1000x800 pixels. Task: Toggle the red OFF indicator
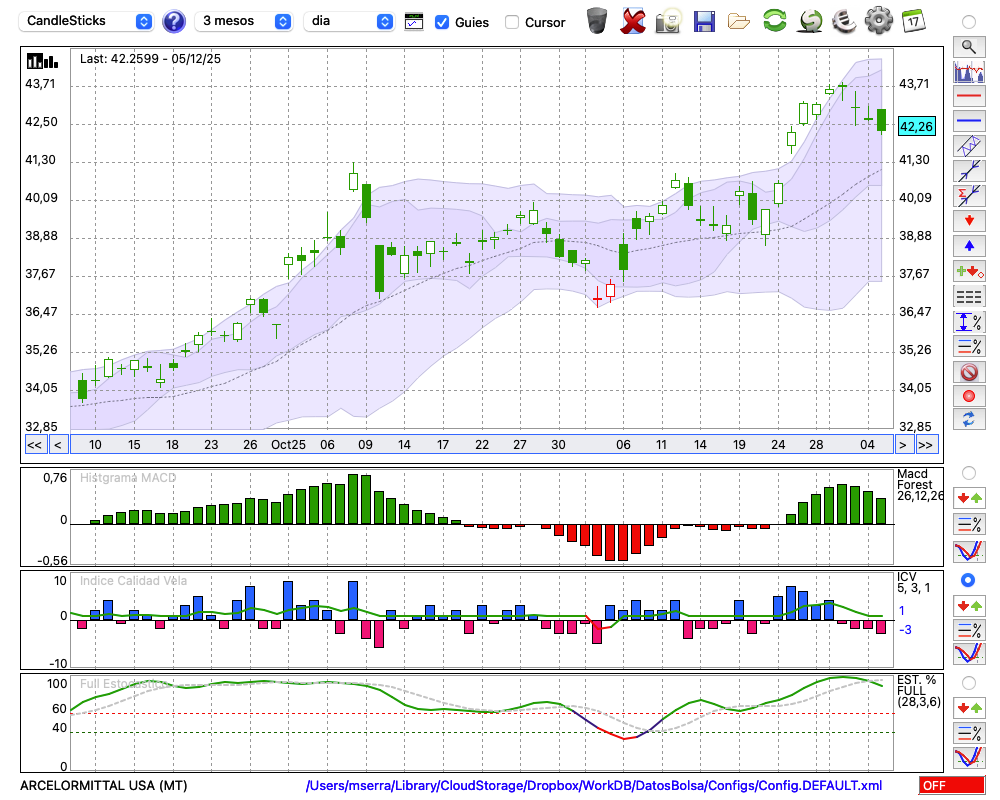point(952,785)
